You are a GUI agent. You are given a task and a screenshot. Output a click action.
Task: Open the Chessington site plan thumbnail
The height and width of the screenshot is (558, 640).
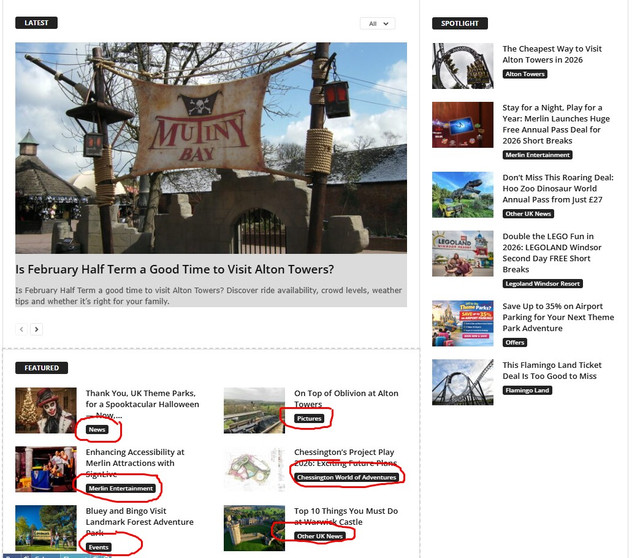point(254,469)
